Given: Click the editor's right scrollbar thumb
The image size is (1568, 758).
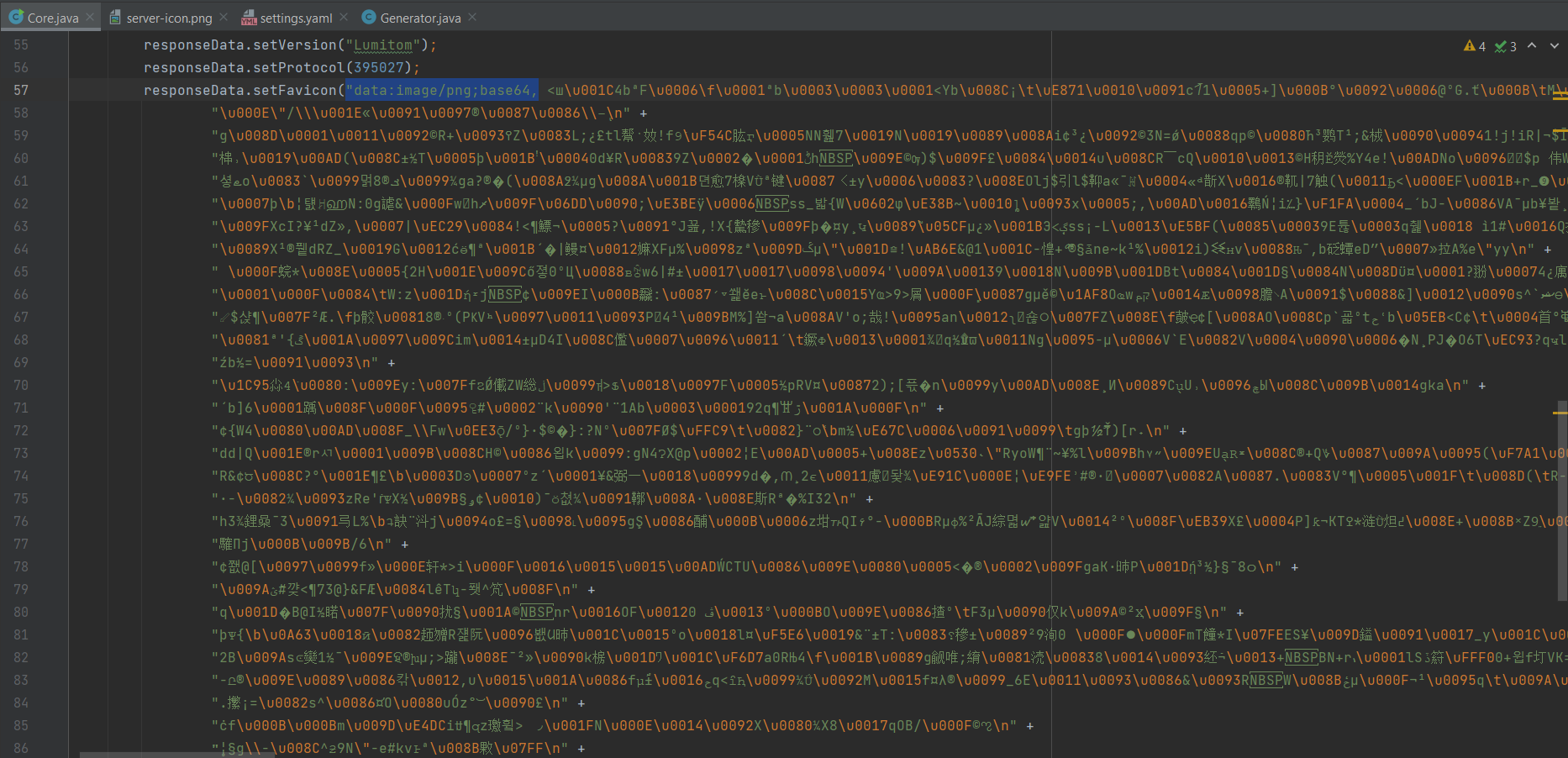Looking at the screenshot, I should point(1561,496).
